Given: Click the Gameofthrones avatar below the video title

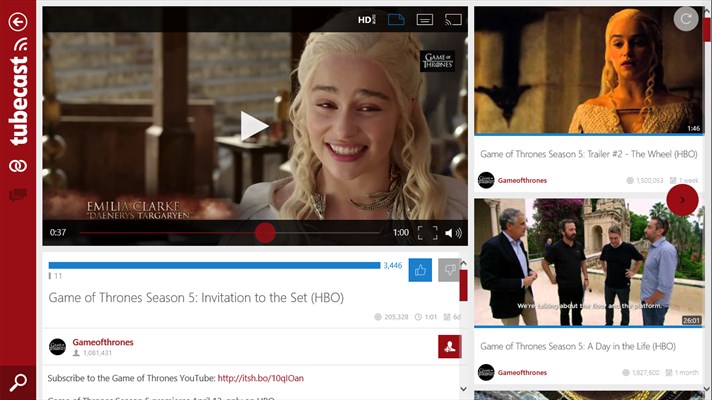Looking at the screenshot, I should pyautogui.click(x=57, y=347).
